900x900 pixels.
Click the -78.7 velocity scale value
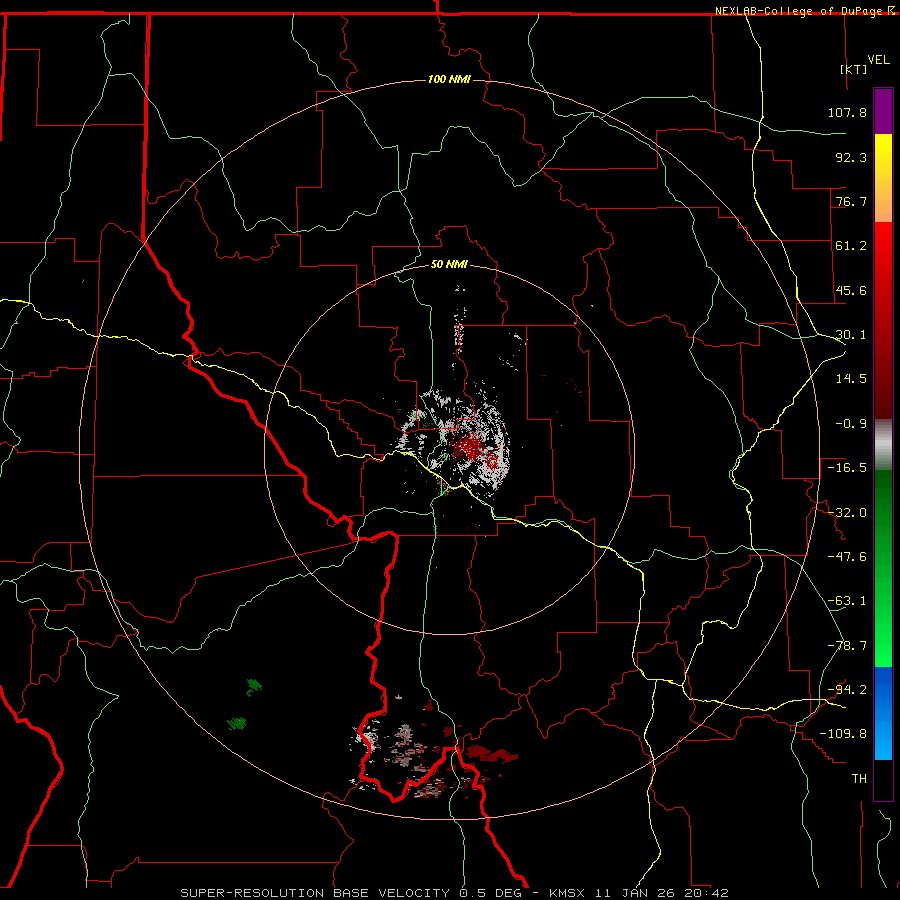[x=847, y=646]
